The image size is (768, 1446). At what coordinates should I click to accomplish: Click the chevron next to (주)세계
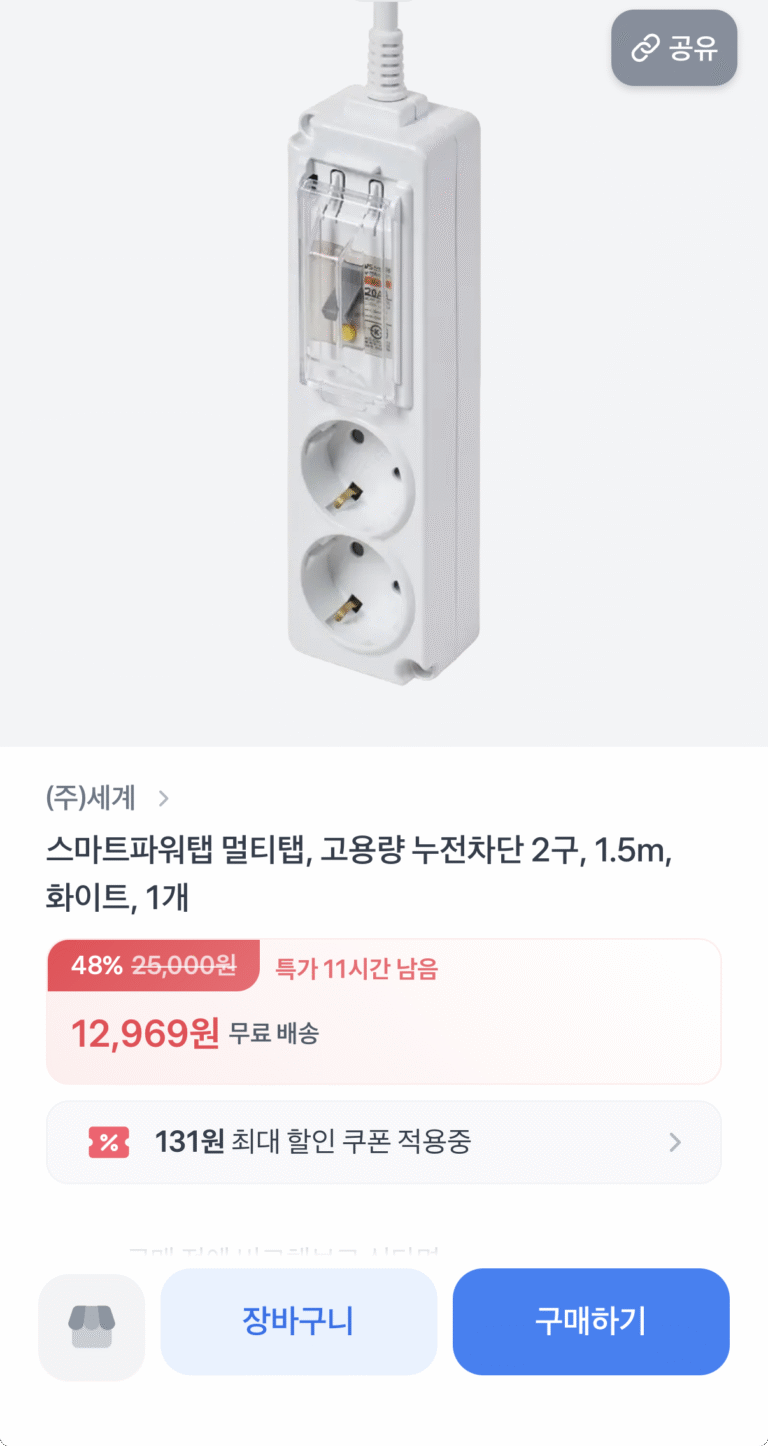pyautogui.click(x=164, y=798)
